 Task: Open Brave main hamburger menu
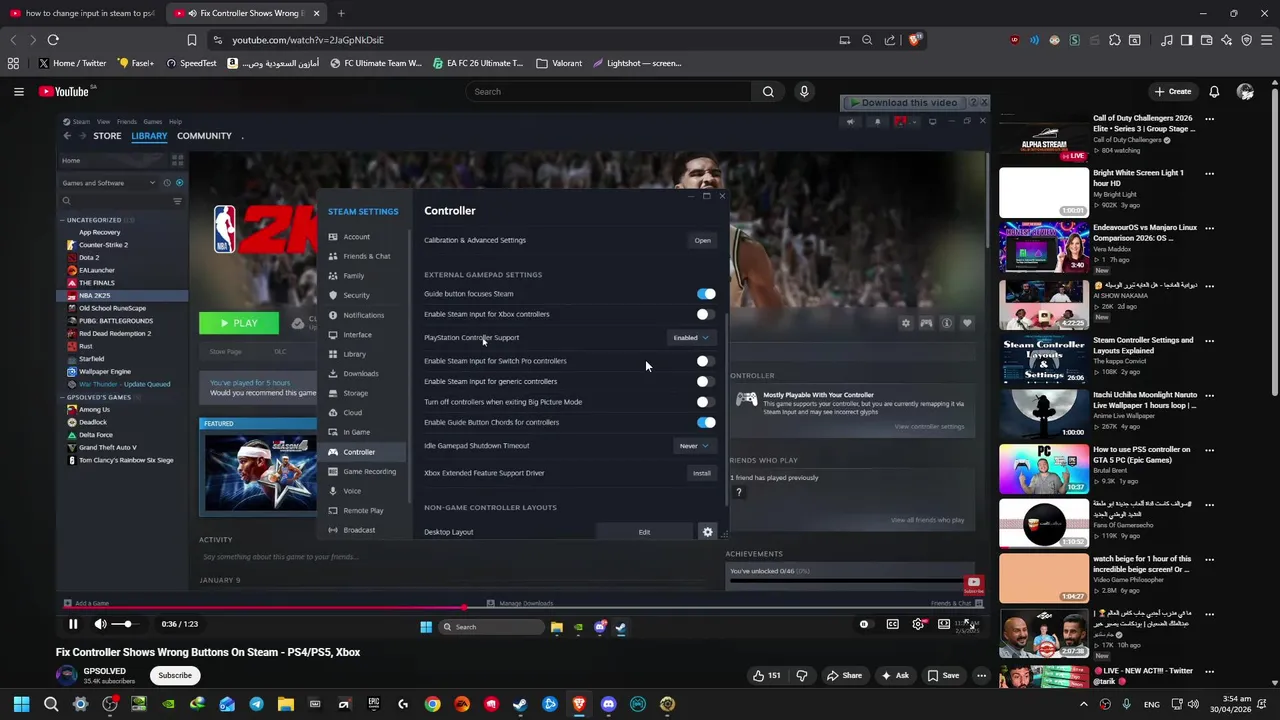[x=1267, y=40]
